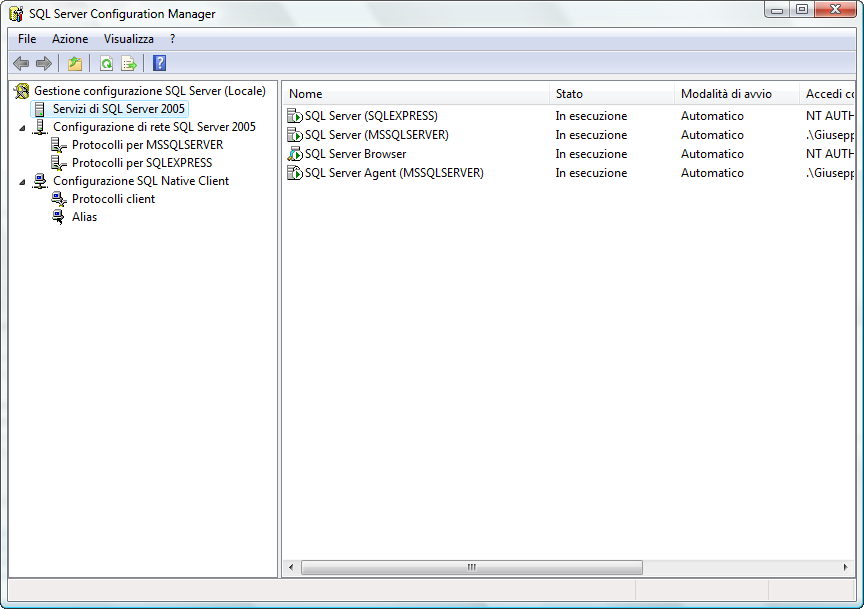Click In esecuzione status of SQL Server Browser
This screenshot has height=609, width=864.
pyautogui.click(x=591, y=154)
